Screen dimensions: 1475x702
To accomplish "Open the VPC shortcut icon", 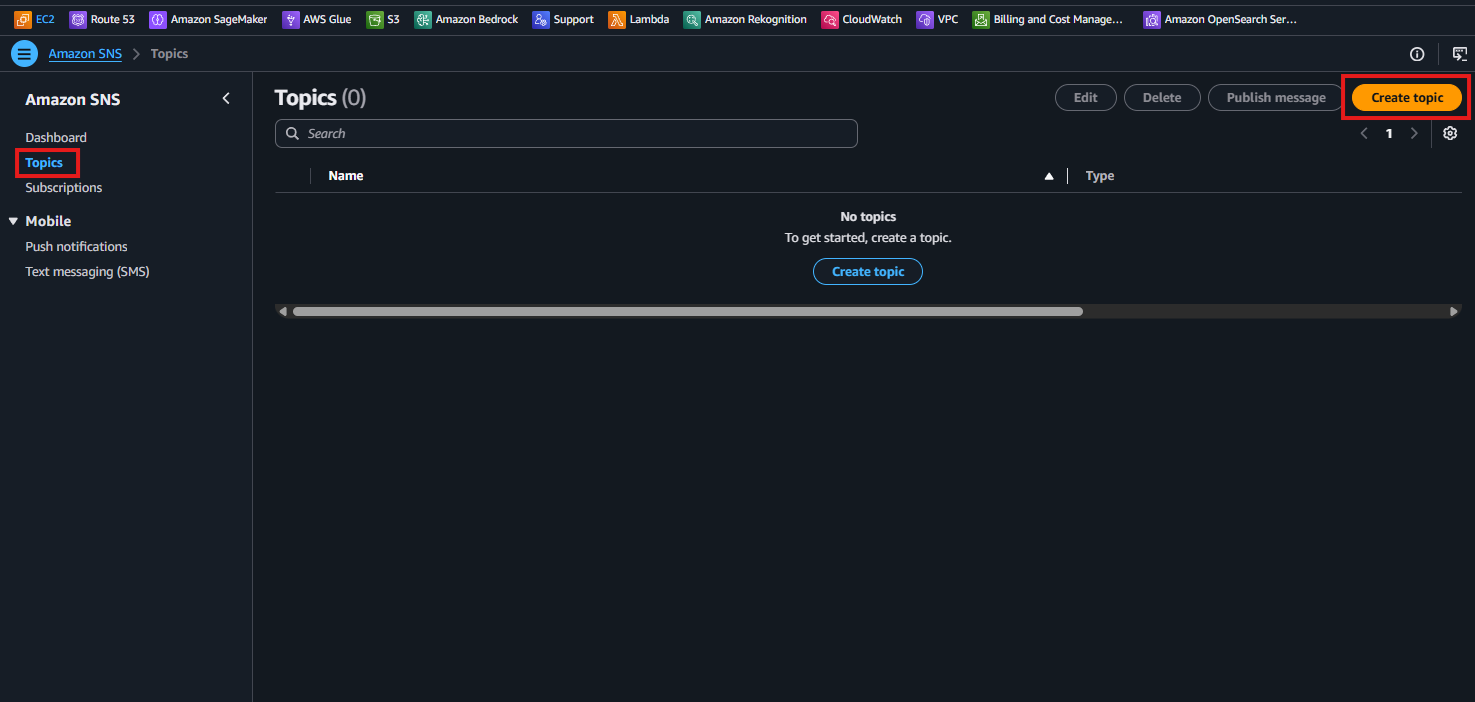I will pos(925,19).
